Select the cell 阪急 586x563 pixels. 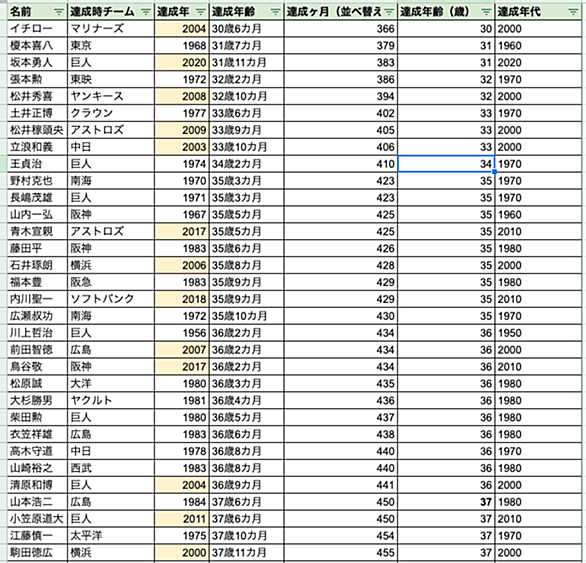111,282
